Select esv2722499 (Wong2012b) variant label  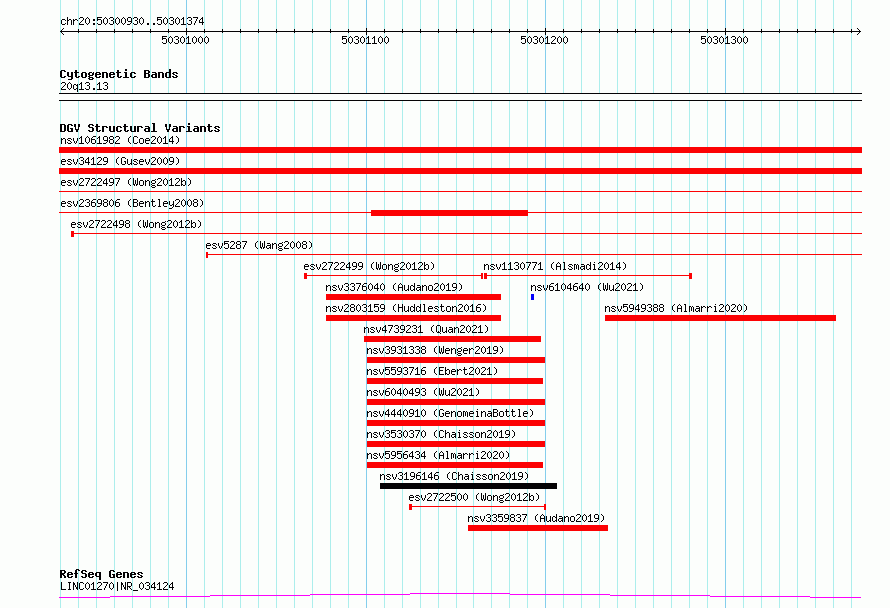(369, 266)
